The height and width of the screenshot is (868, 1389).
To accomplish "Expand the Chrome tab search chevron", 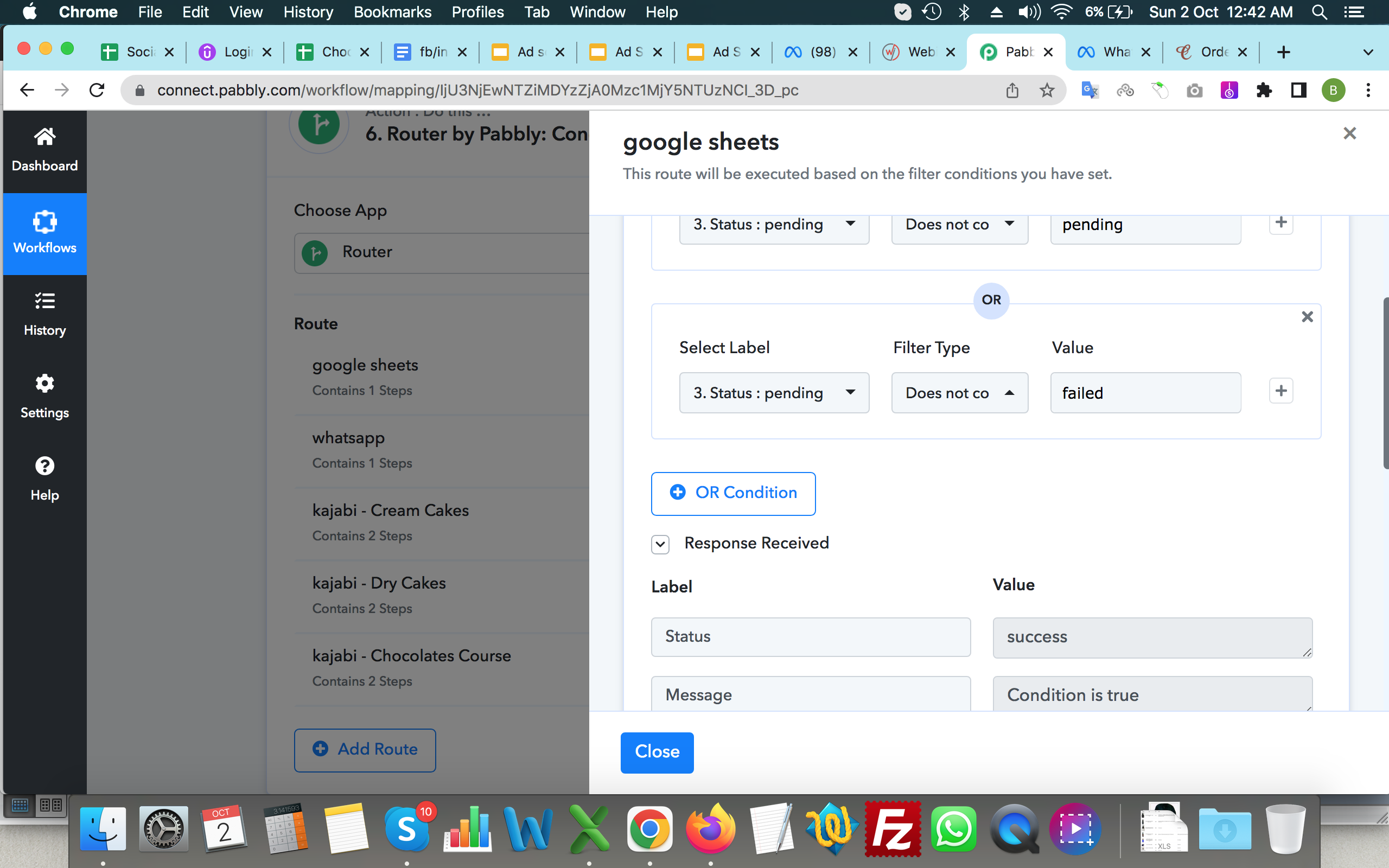I will 1368,52.
